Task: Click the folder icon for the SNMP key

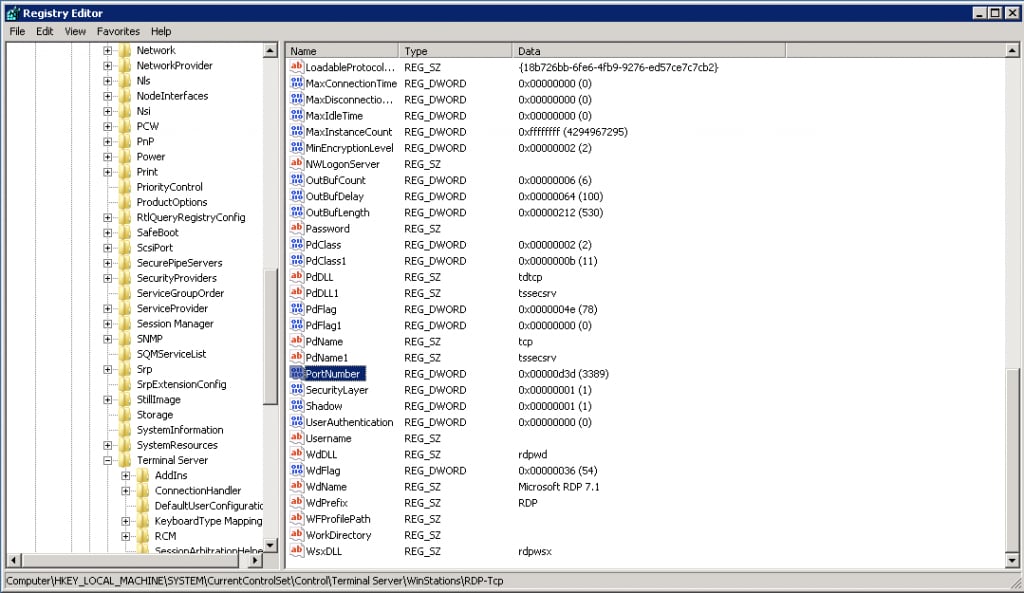Action: click(126, 338)
